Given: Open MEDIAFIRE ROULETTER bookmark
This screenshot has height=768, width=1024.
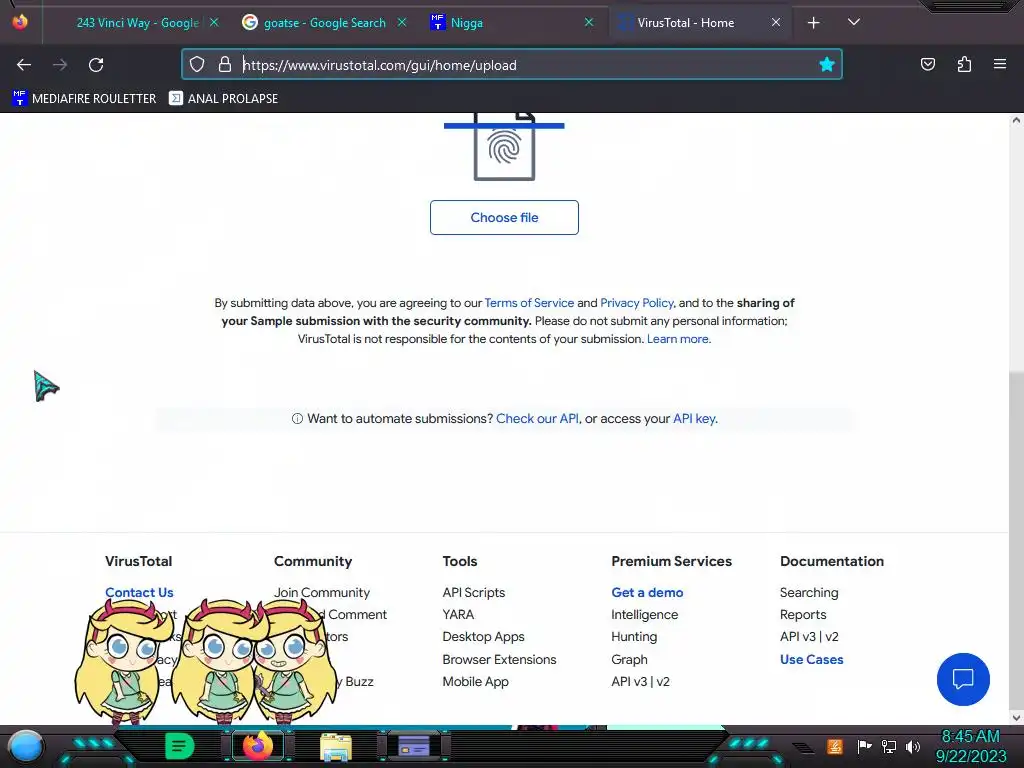Looking at the screenshot, I should [x=84, y=99].
